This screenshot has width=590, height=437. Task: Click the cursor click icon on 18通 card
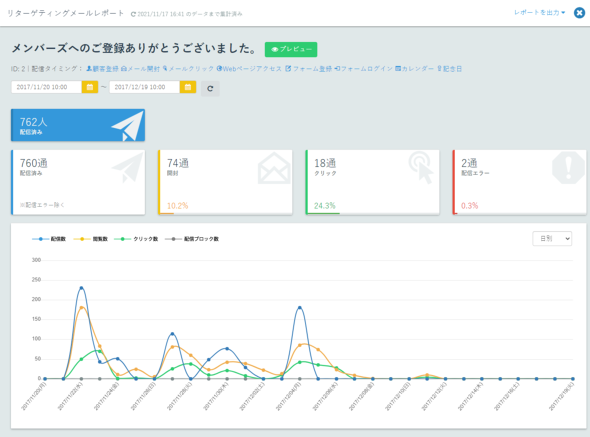(x=421, y=167)
